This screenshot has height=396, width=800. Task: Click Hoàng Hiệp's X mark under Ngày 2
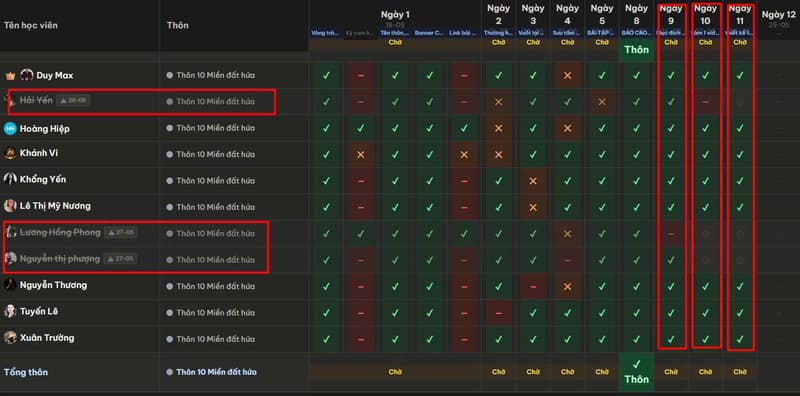tap(498, 129)
